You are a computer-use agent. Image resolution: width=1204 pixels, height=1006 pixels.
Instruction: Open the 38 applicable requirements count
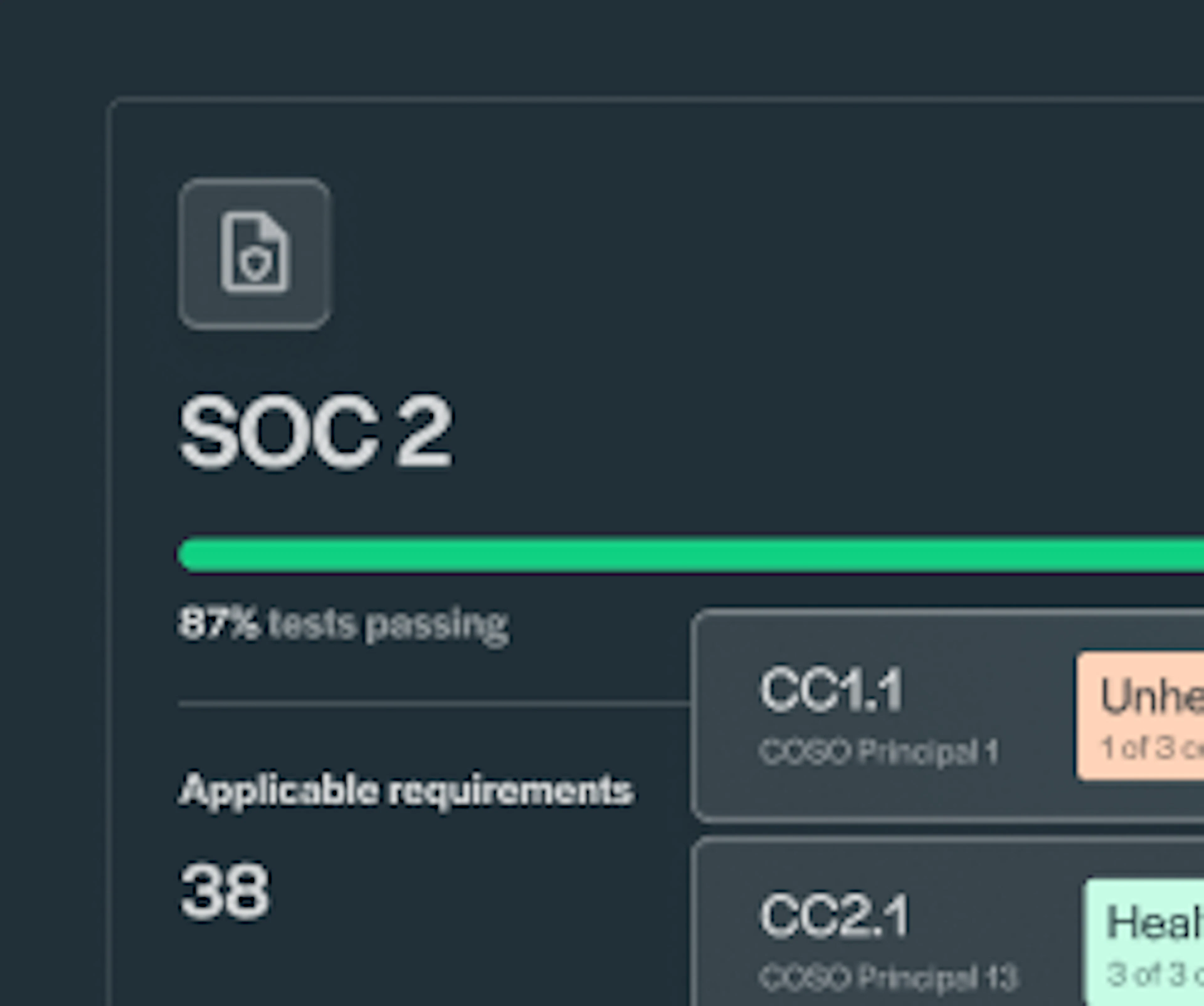pos(224,891)
